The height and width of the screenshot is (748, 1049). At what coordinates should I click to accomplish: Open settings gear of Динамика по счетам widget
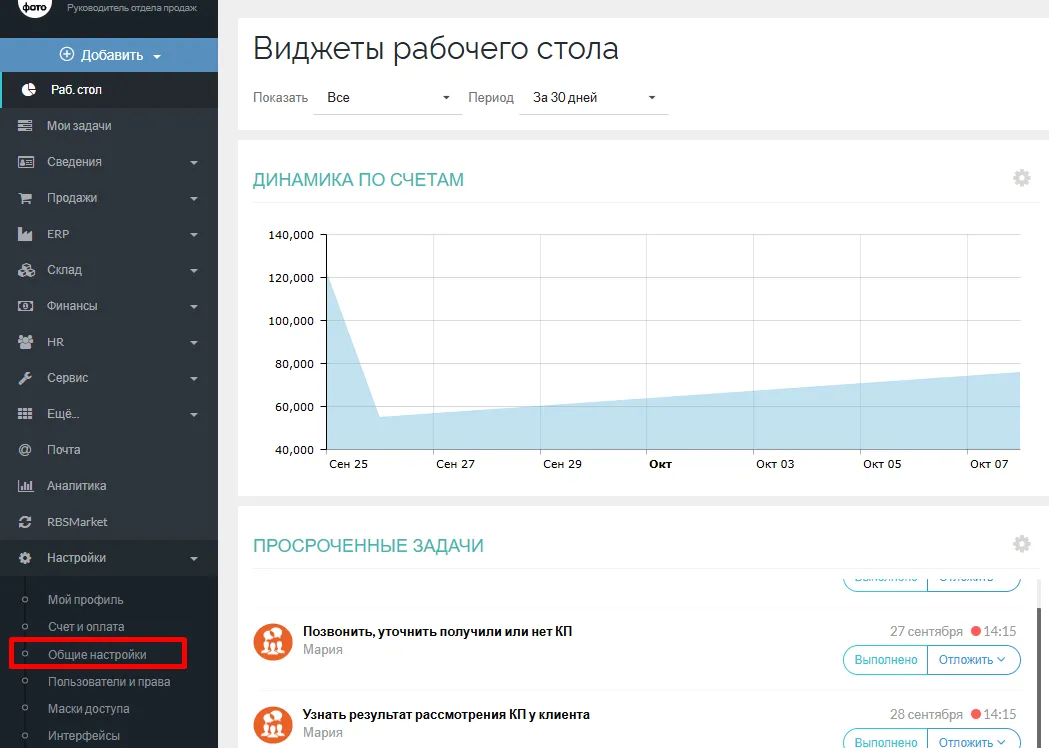[x=1021, y=178]
